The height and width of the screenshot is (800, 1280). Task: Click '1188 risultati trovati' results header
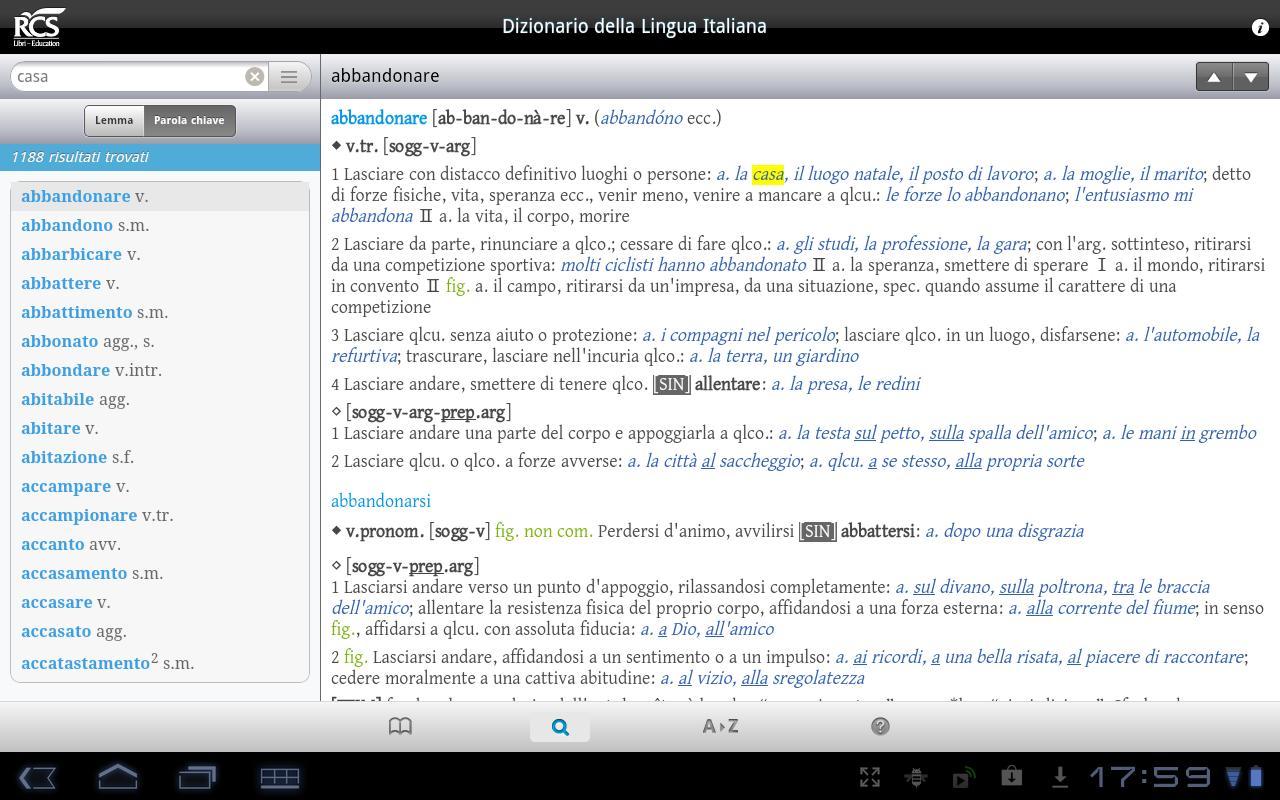coord(160,157)
